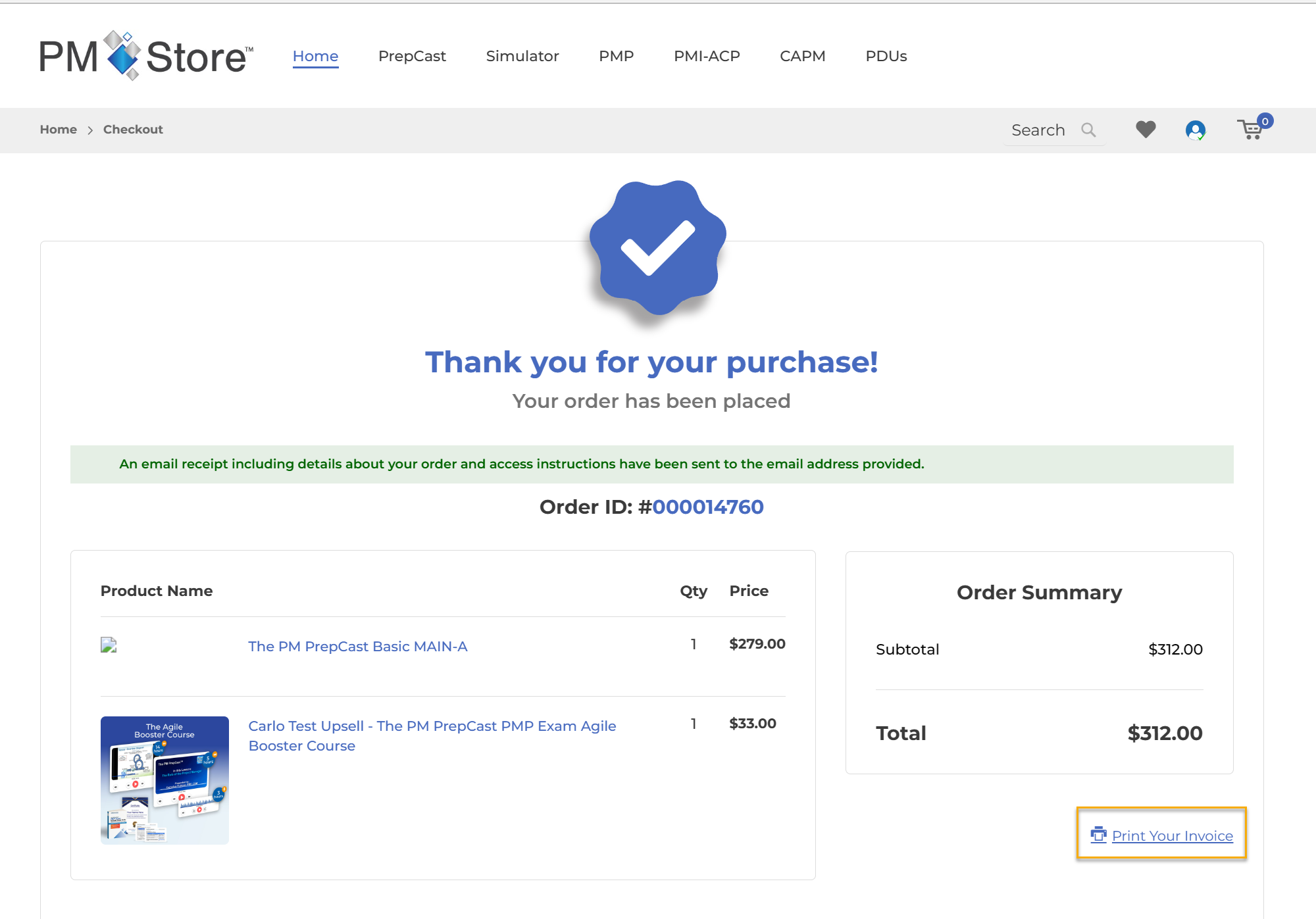This screenshot has height=919, width=1316.
Task: Click the $33.00 price
Action: [x=753, y=724]
